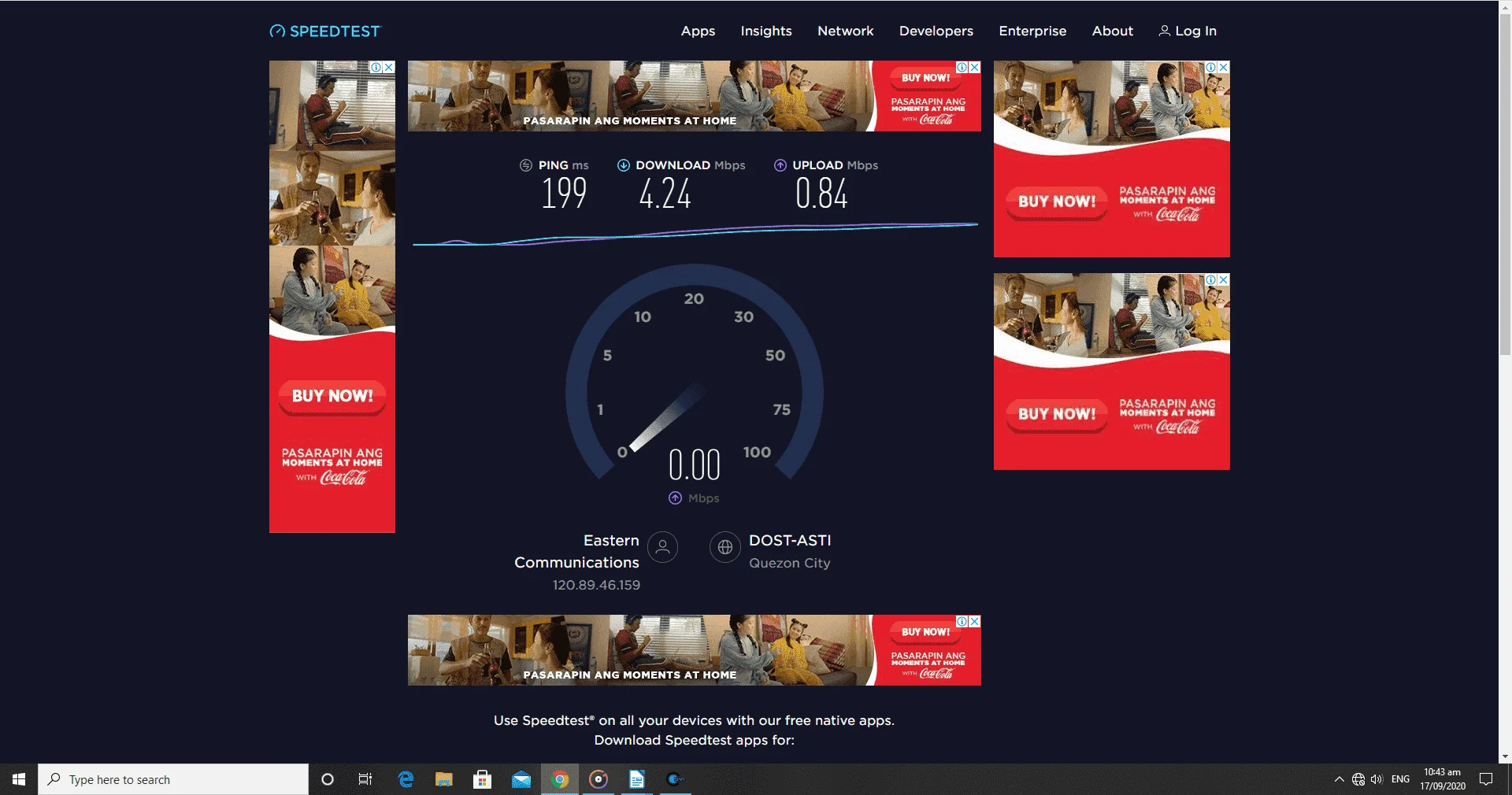
Task: Open network settings from system tray
Action: click(x=1358, y=779)
